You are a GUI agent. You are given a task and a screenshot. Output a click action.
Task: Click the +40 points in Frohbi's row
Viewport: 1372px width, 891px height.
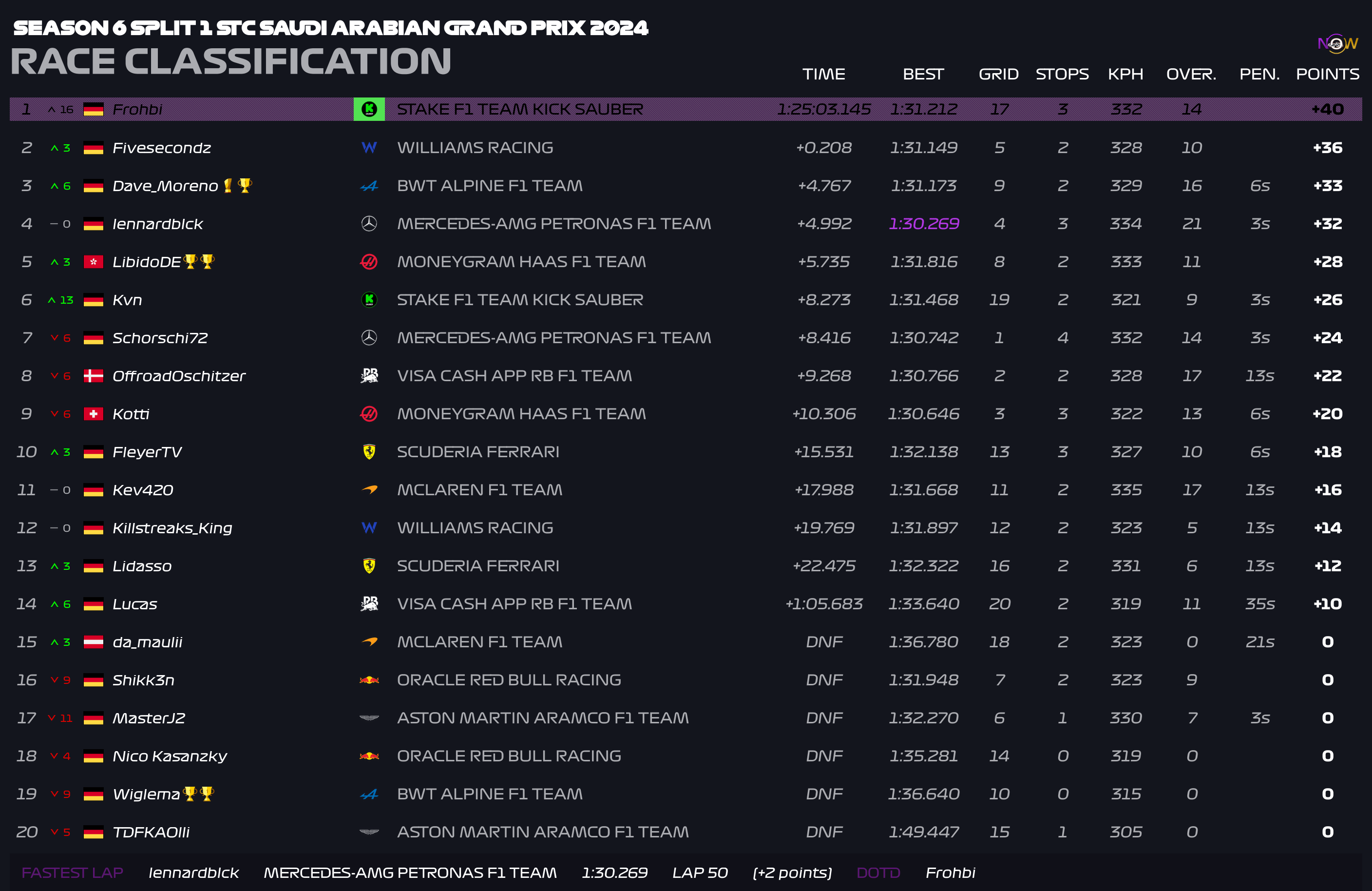1328,109
